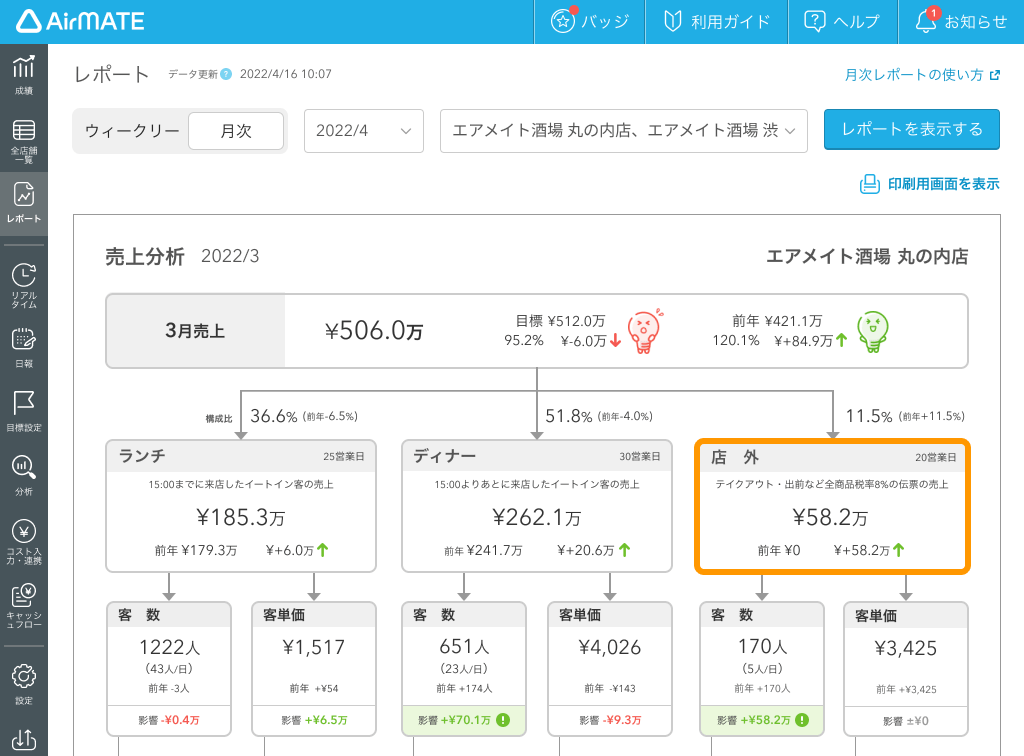Open コスト入力・連携 in sidebar
This screenshot has width=1024, height=756.
tap(24, 543)
